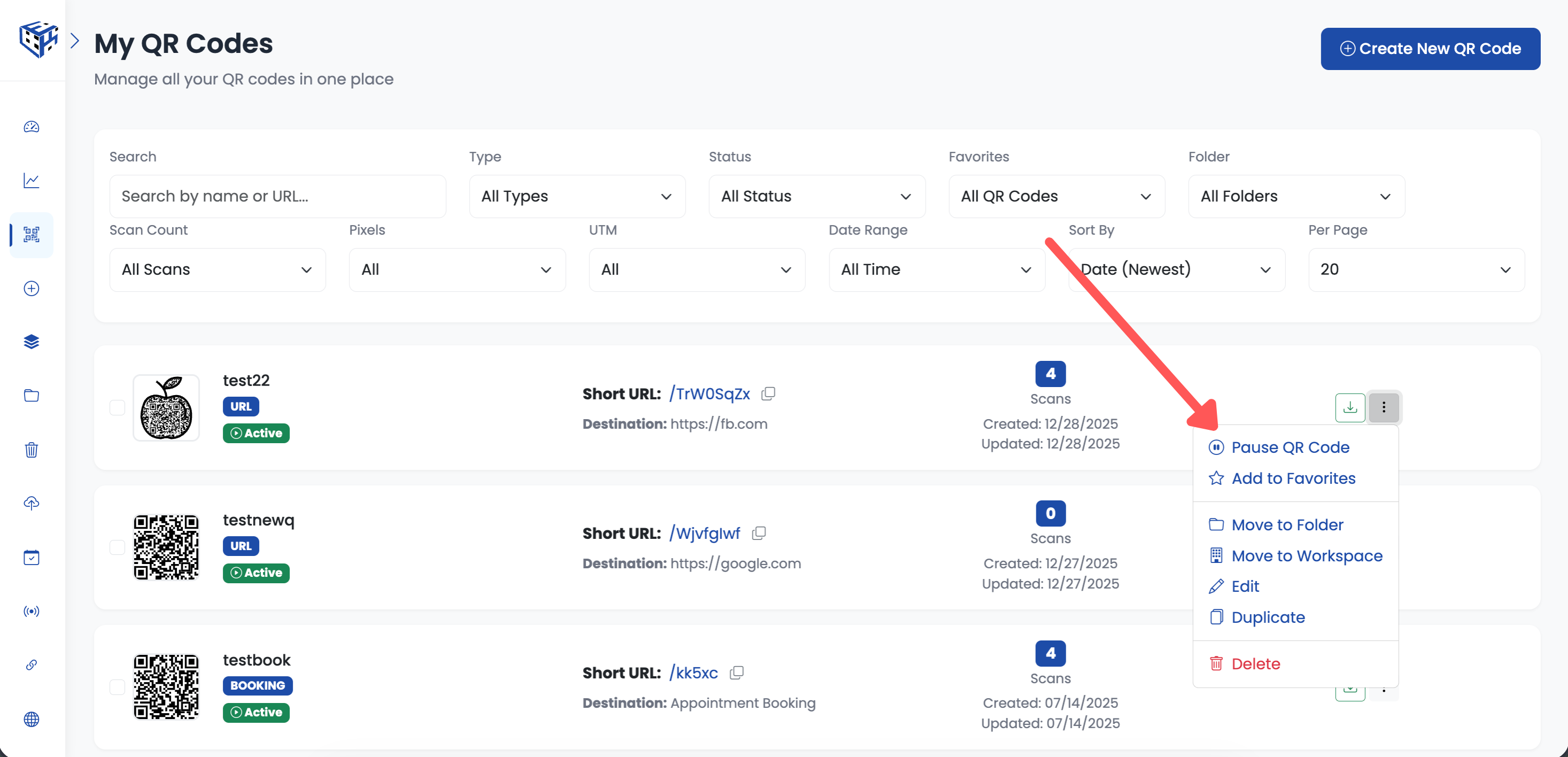Open the All Folders filter dropdown
Viewport: 1568px width, 757px height.
pyautogui.click(x=1296, y=196)
